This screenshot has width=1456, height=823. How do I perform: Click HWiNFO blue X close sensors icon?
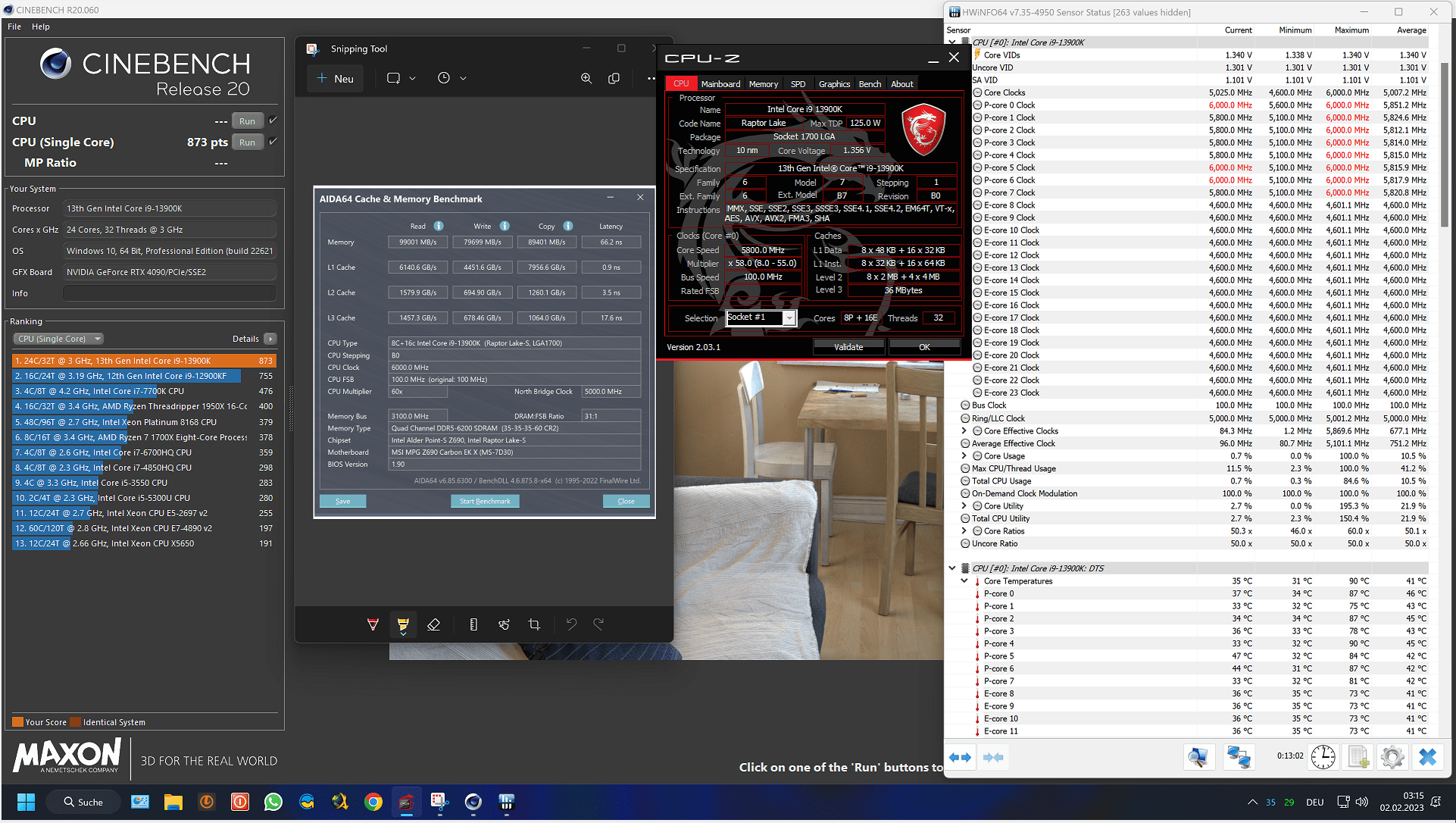1428,757
